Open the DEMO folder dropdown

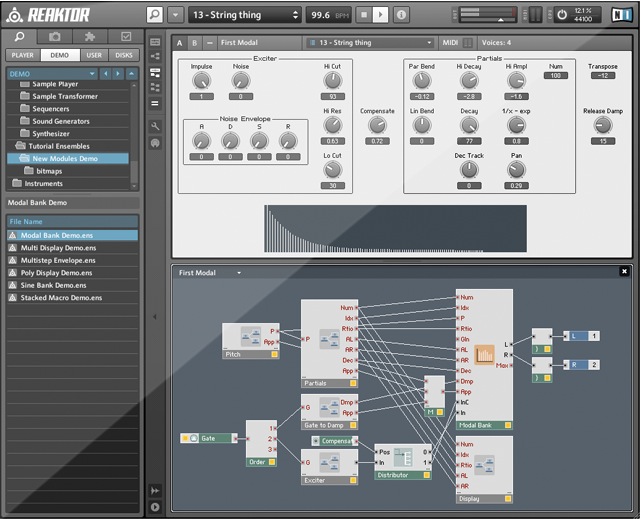pos(52,74)
